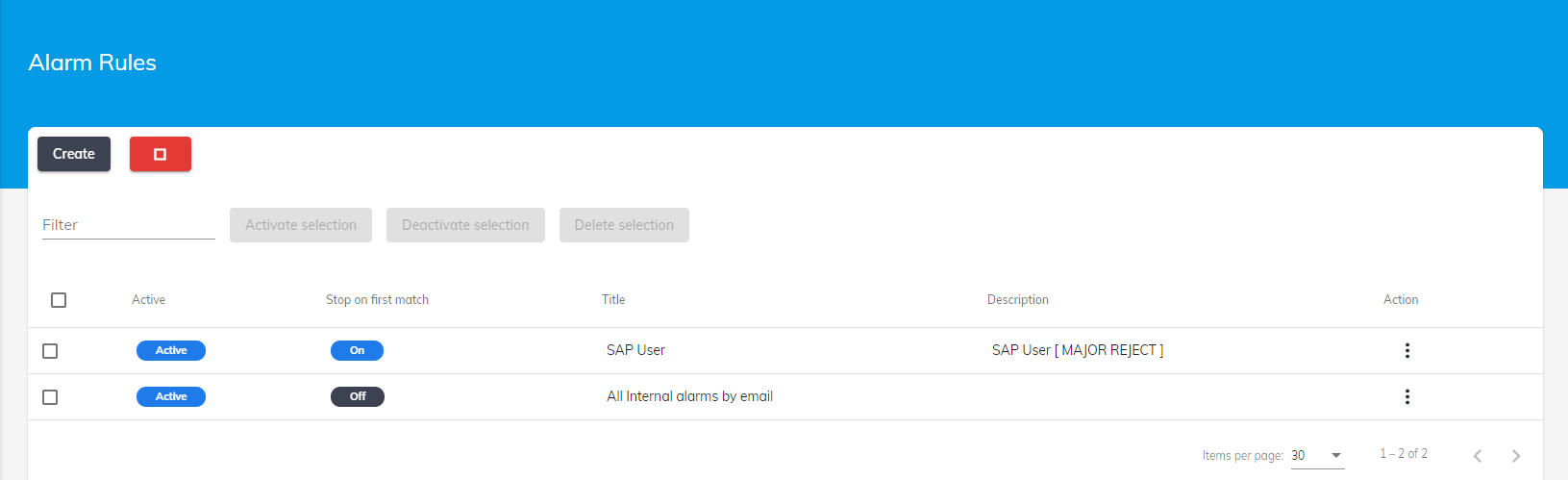Check the All Internal alarms by email row

coord(50,397)
